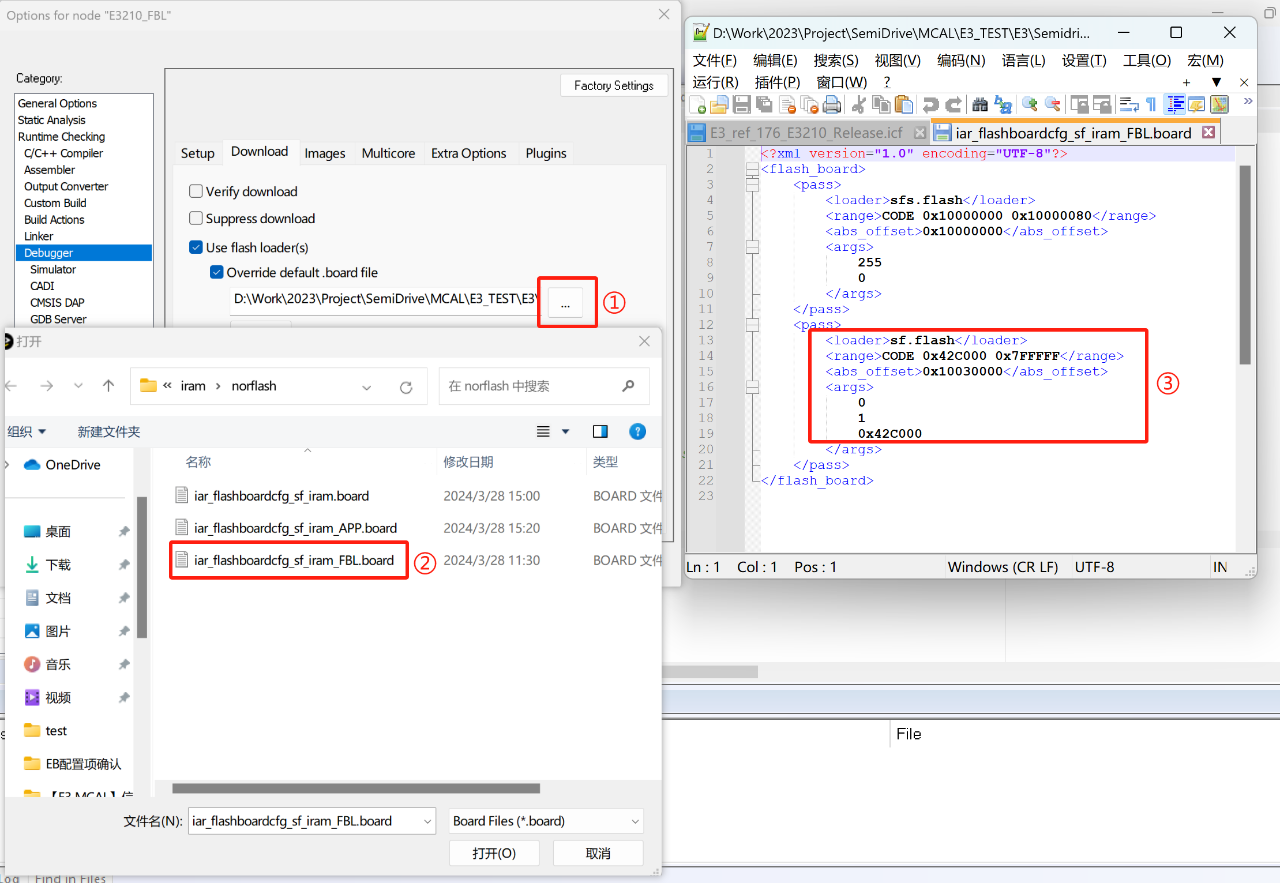This screenshot has width=1280, height=883.
Task: Open the 编码(N) menu in Notepad++
Action: pos(960,60)
